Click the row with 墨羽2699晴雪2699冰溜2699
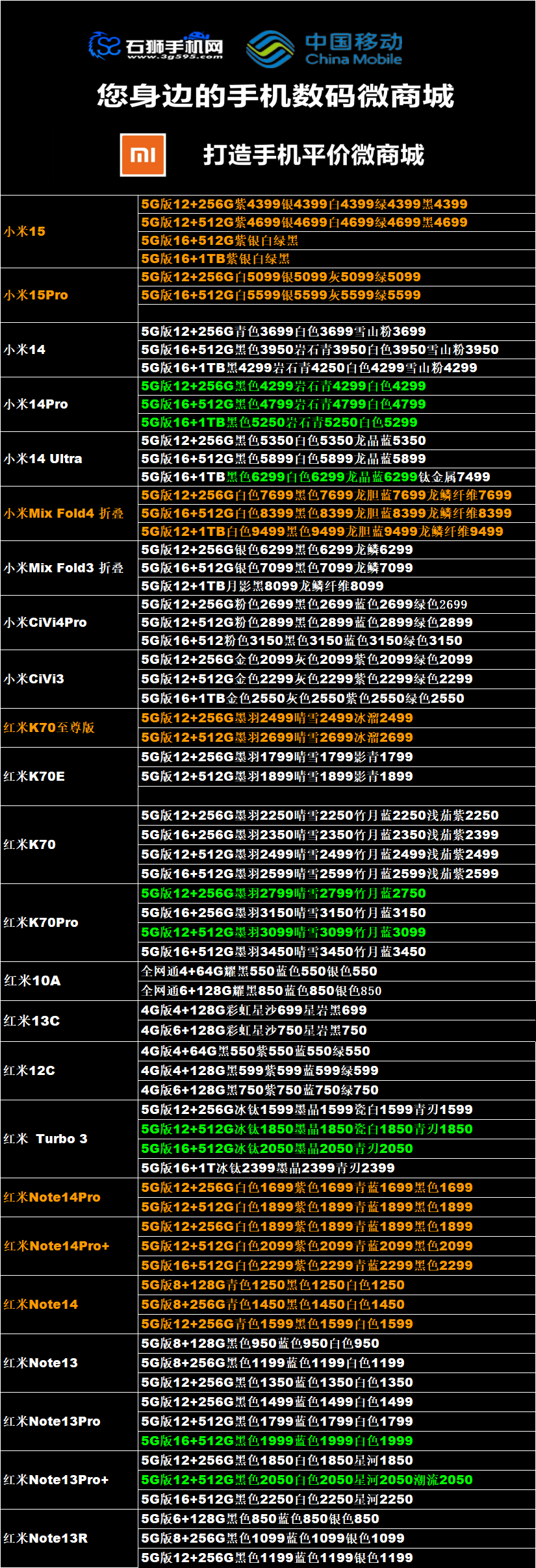 [x=337, y=737]
